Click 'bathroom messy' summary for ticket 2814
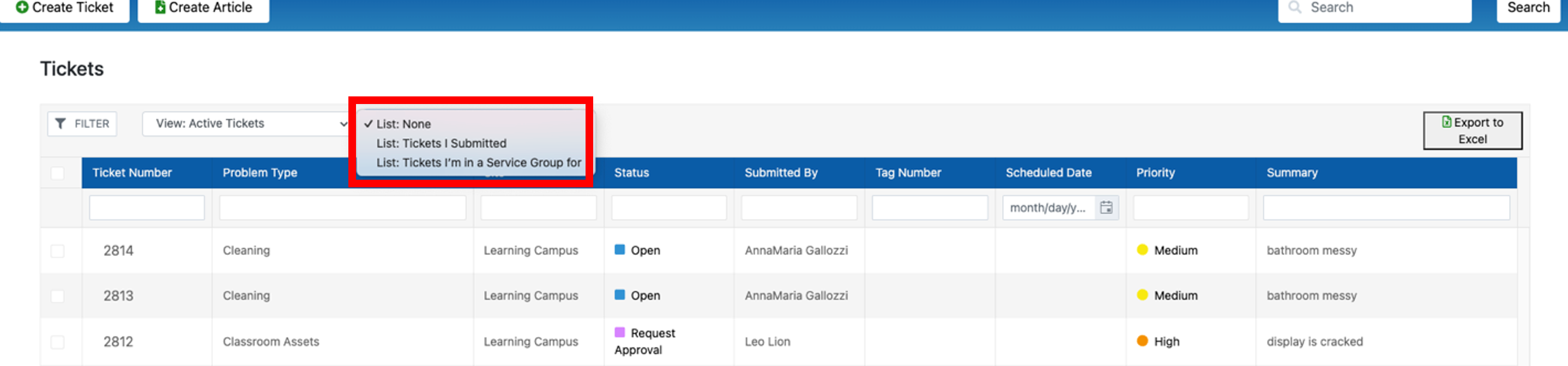This screenshot has height=366, width=1568. tap(1312, 251)
